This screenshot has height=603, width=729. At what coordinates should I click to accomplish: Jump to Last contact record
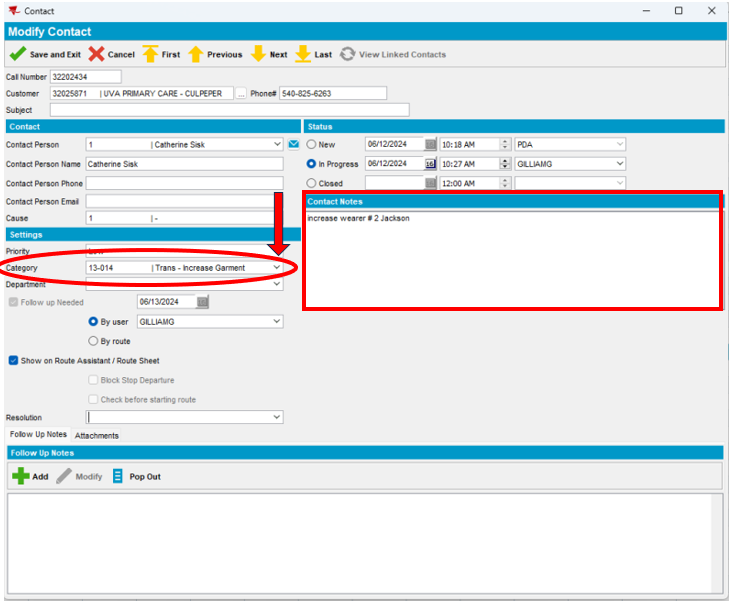303,54
